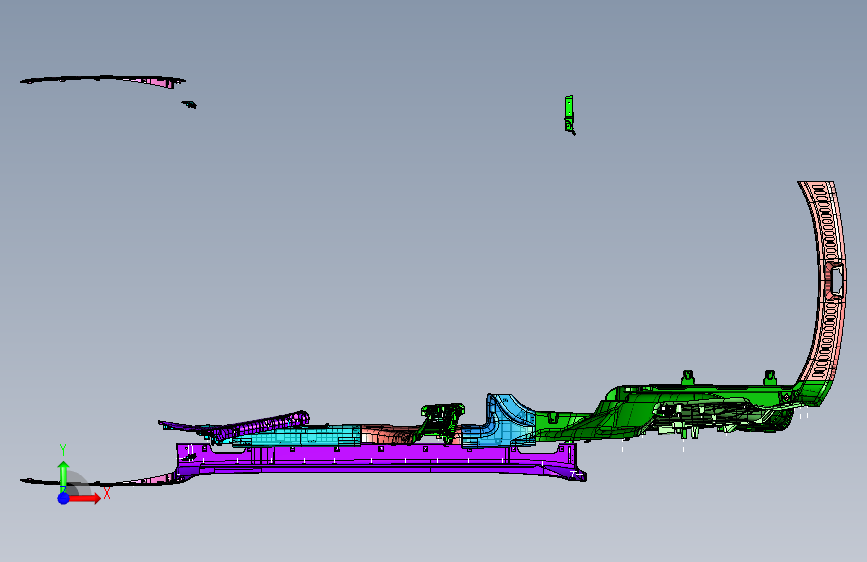867x562 pixels.
Task: Select the small green bracket floating at the top
Action: [x=569, y=115]
